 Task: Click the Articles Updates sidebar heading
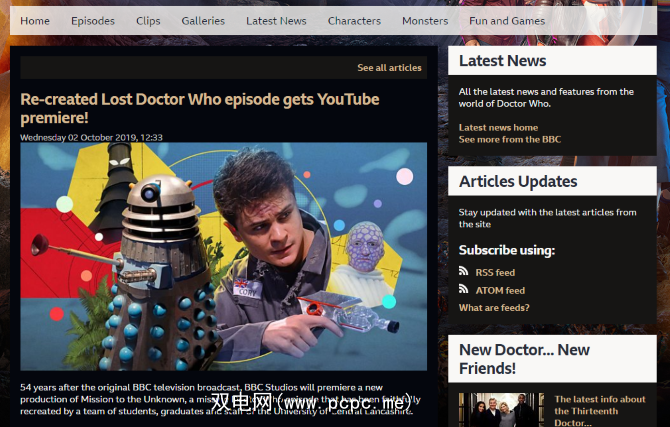pyautogui.click(x=518, y=181)
